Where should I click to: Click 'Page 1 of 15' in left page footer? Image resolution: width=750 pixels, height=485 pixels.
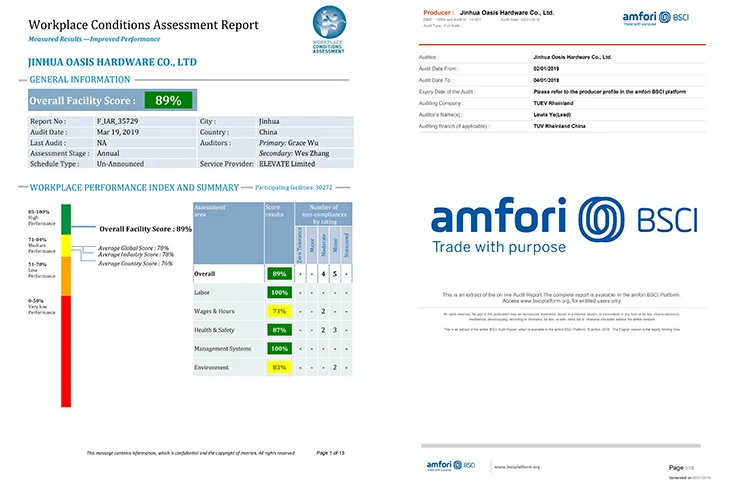pyautogui.click(x=330, y=452)
